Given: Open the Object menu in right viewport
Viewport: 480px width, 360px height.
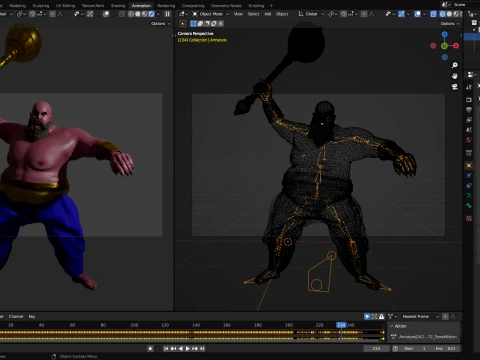Looking at the screenshot, I should tap(282, 14).
